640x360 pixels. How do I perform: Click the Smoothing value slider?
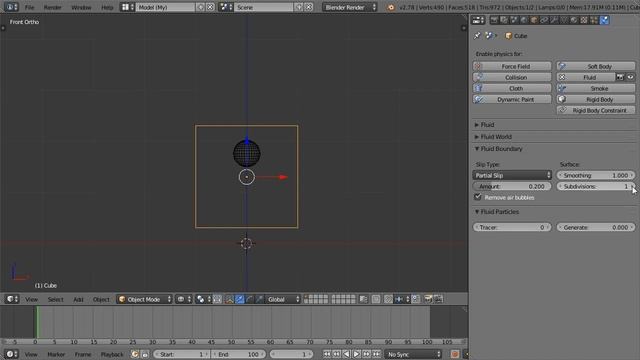coord(596,175)
